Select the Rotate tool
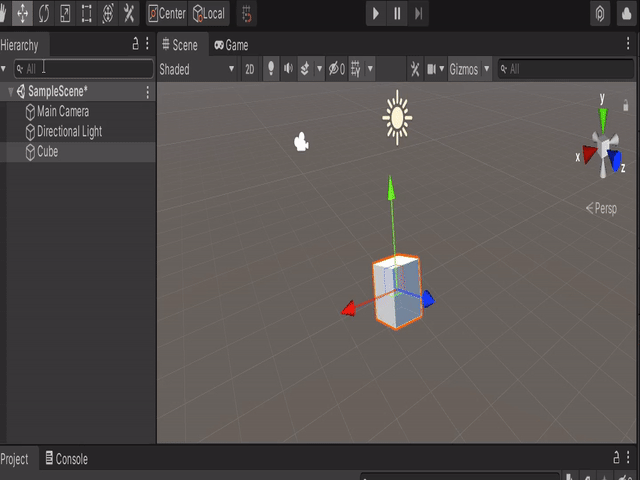 click(44, 13)
